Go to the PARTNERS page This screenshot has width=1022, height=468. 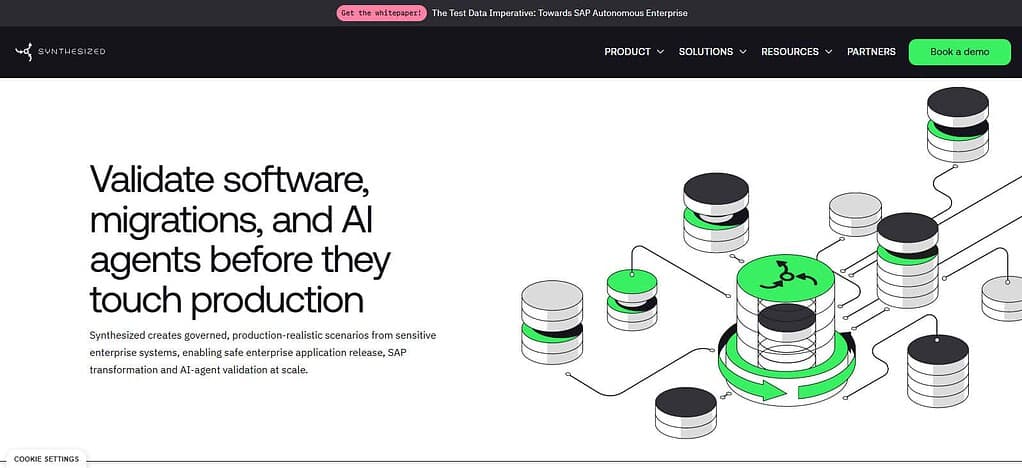coord(871,51)
